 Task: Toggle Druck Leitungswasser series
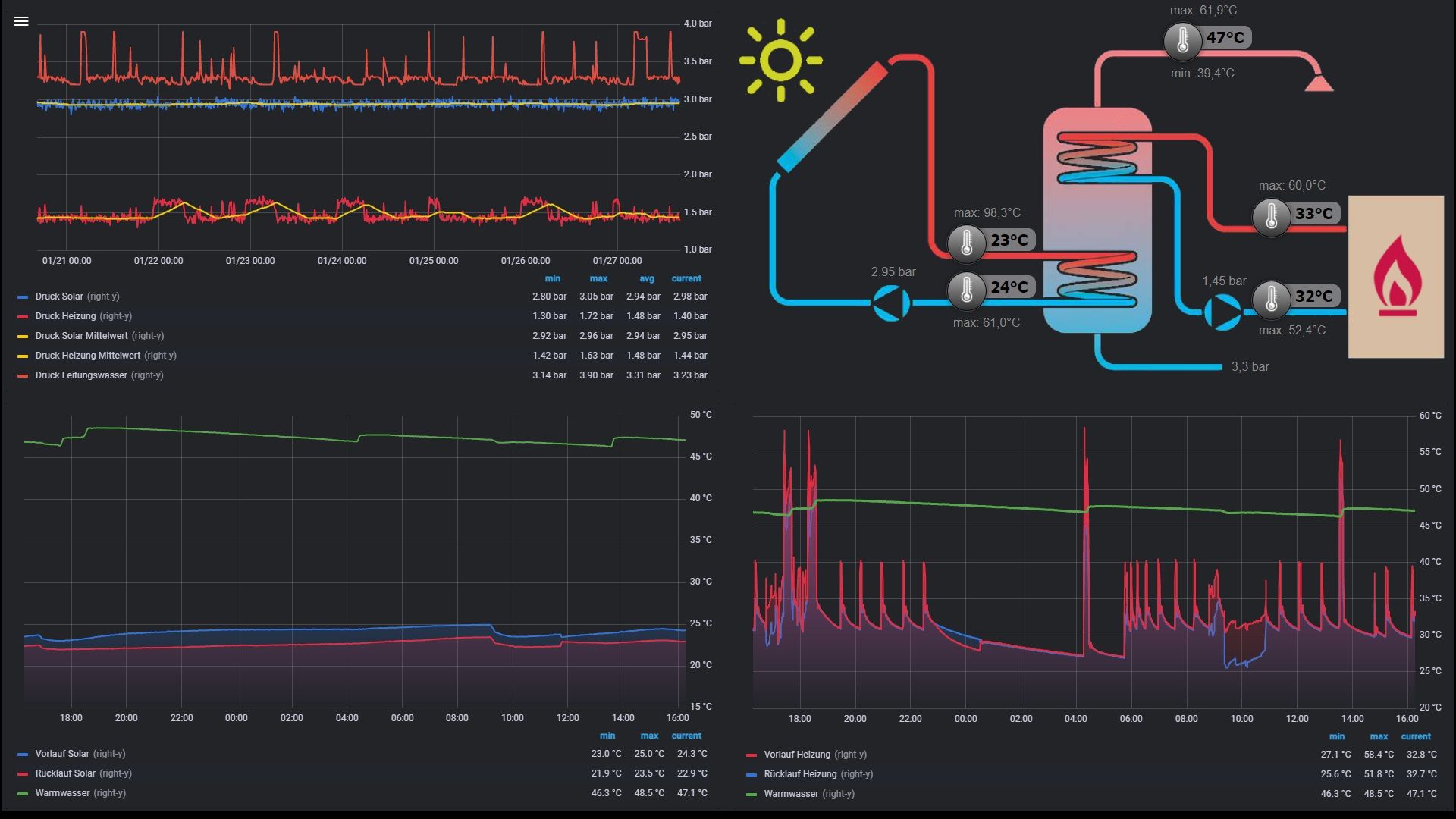point(81,375)
